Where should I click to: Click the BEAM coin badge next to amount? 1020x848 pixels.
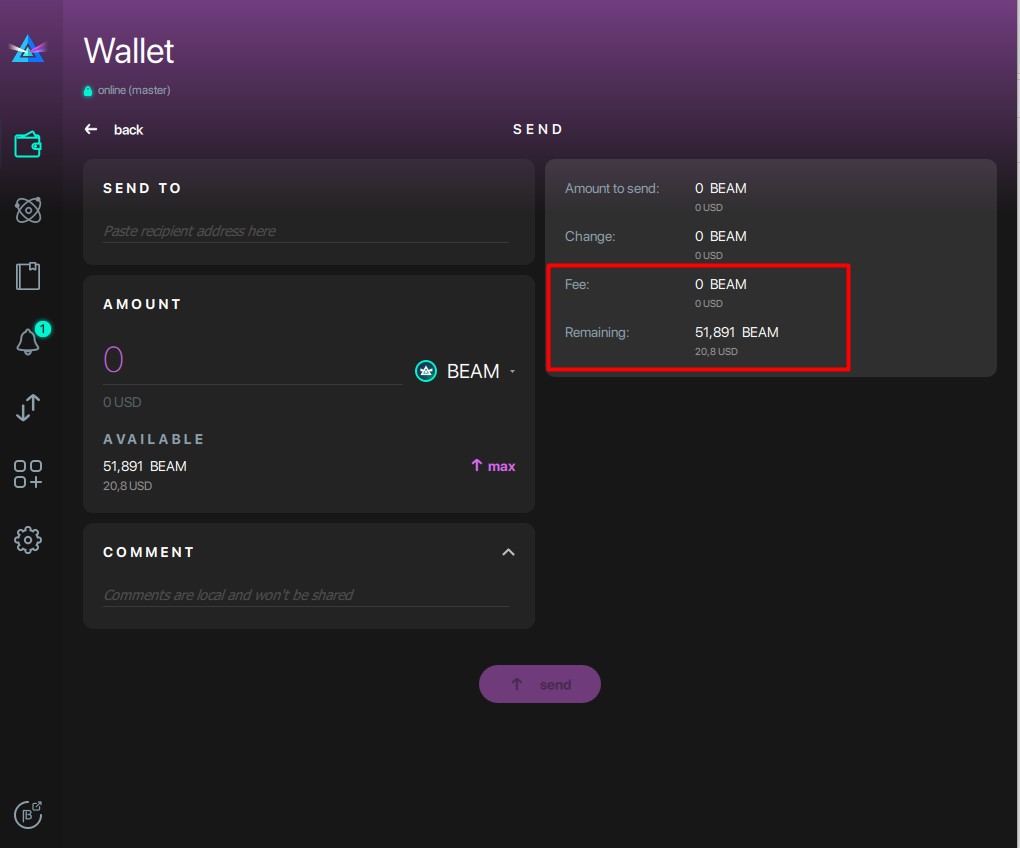425,370
